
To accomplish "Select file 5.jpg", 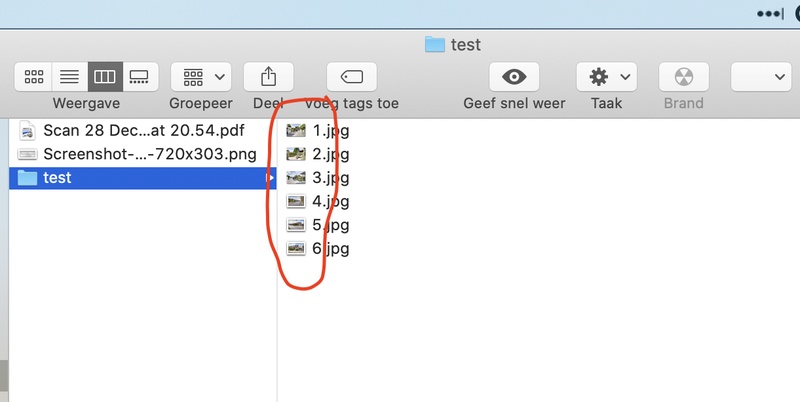I will pos(330,225).
